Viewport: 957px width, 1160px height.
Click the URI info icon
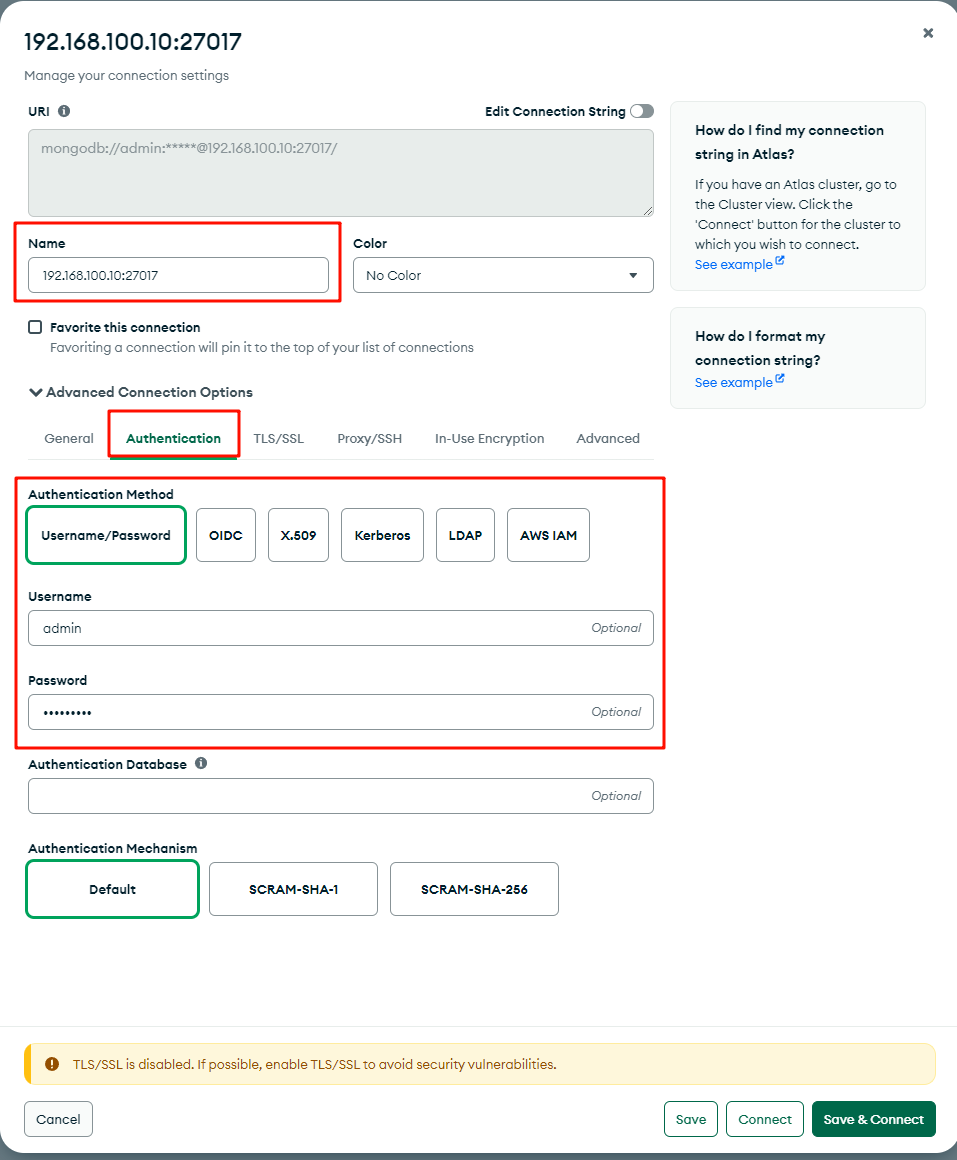pyautogui.click(x=64, y=112)
